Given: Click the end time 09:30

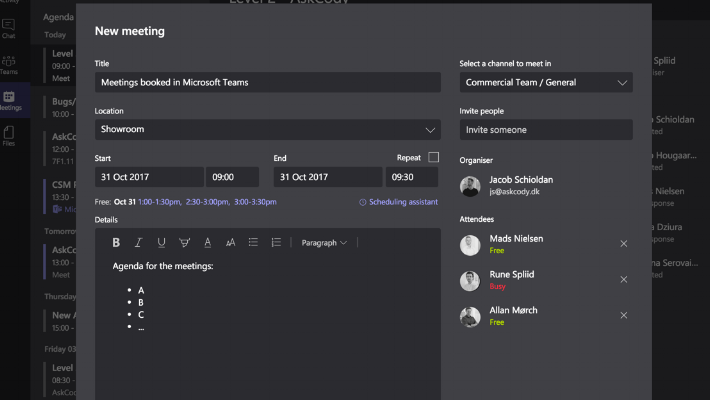Looking at the screenshot, I should point(412,177).
